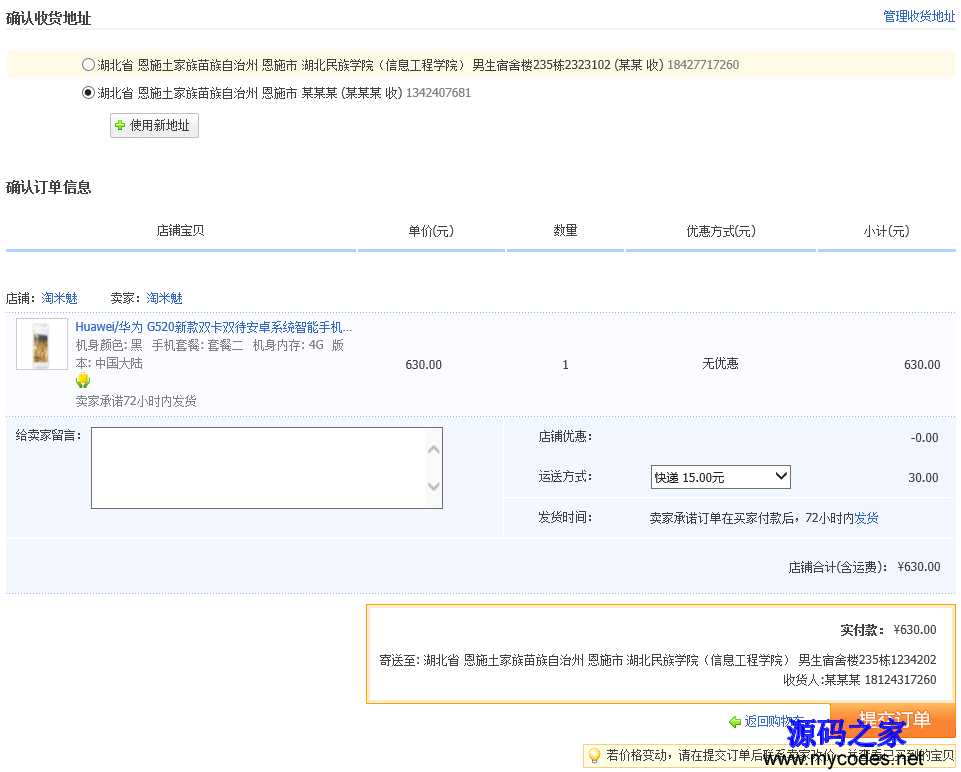961x772 pixels.
Task: Switch to the 淘米魅 shop page
Action: click(59, 297)
